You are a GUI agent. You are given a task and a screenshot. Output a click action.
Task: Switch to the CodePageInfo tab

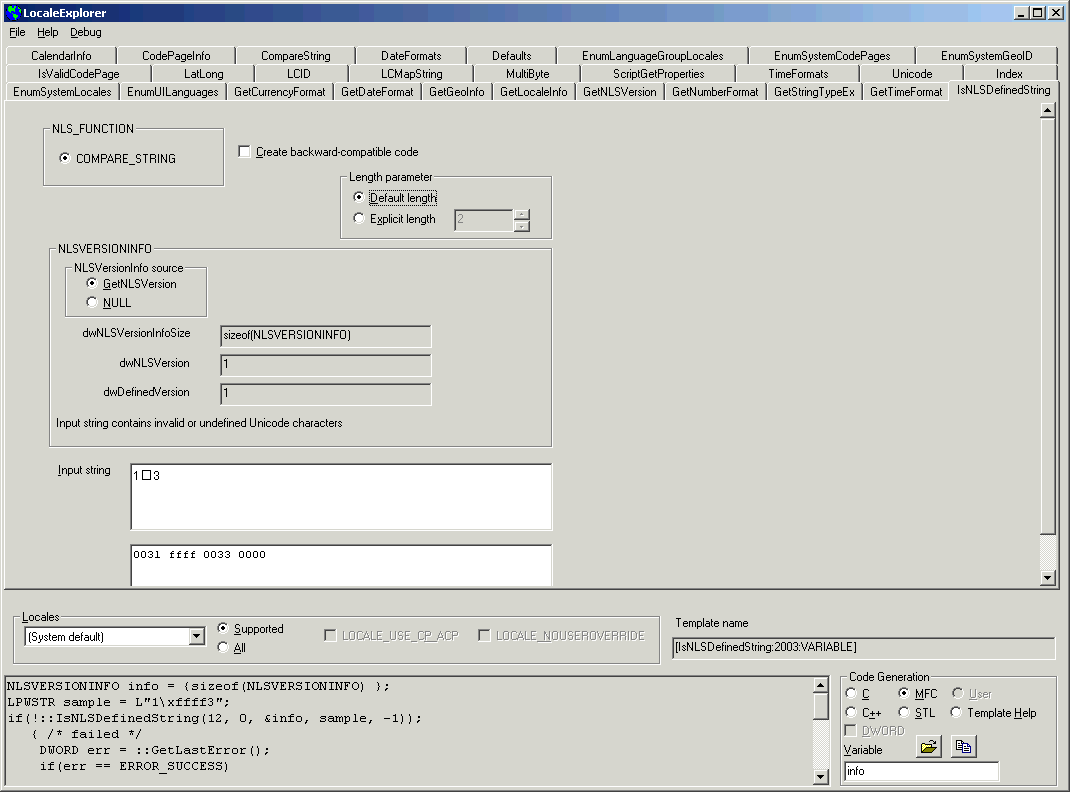point(176,56)
